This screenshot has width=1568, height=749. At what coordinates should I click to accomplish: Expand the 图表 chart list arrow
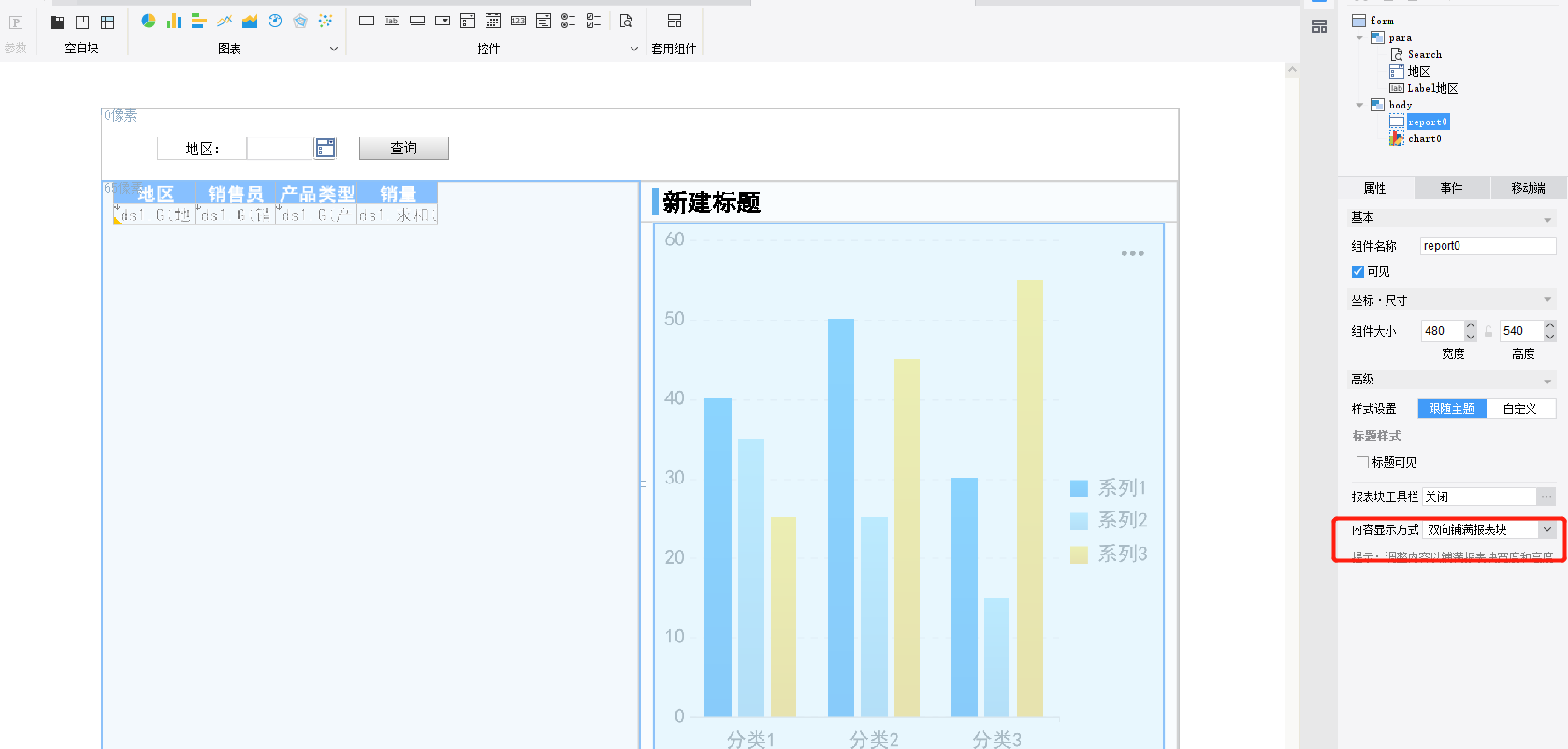pyautogui.click(x=334, y=49)
